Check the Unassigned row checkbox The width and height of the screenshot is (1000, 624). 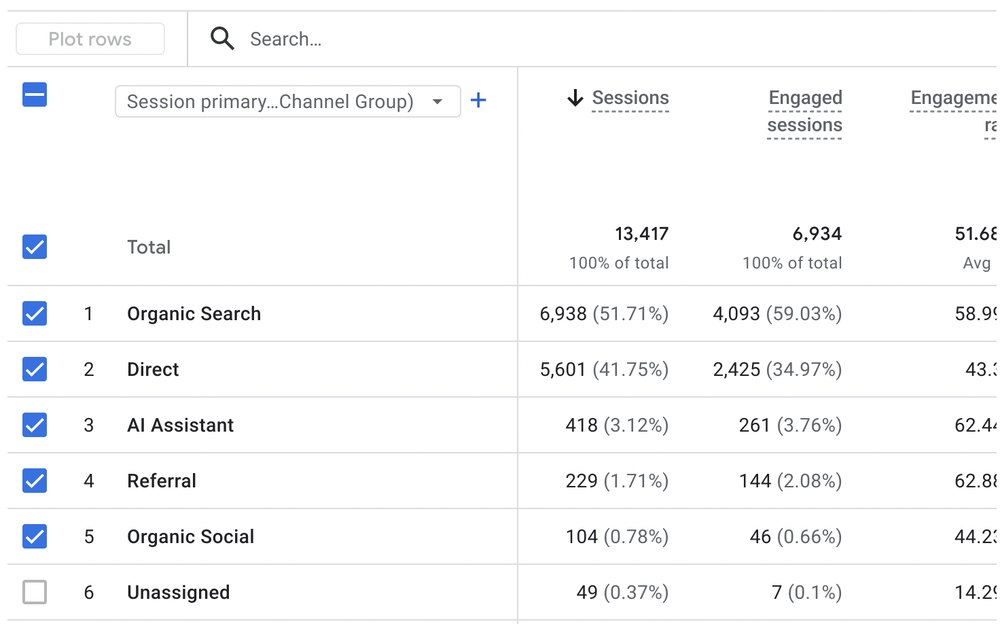pos(34,592)
